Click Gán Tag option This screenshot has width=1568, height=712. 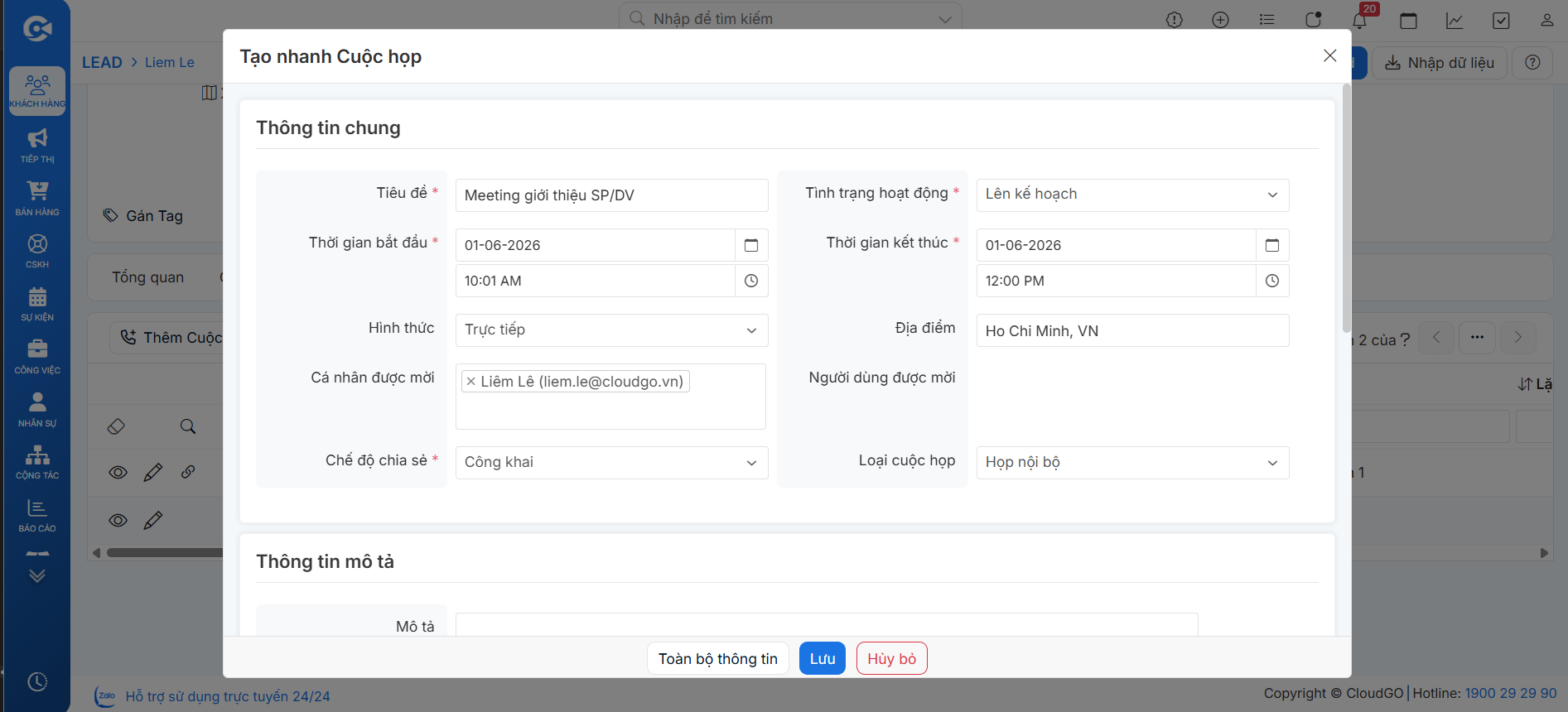(143, 216)
